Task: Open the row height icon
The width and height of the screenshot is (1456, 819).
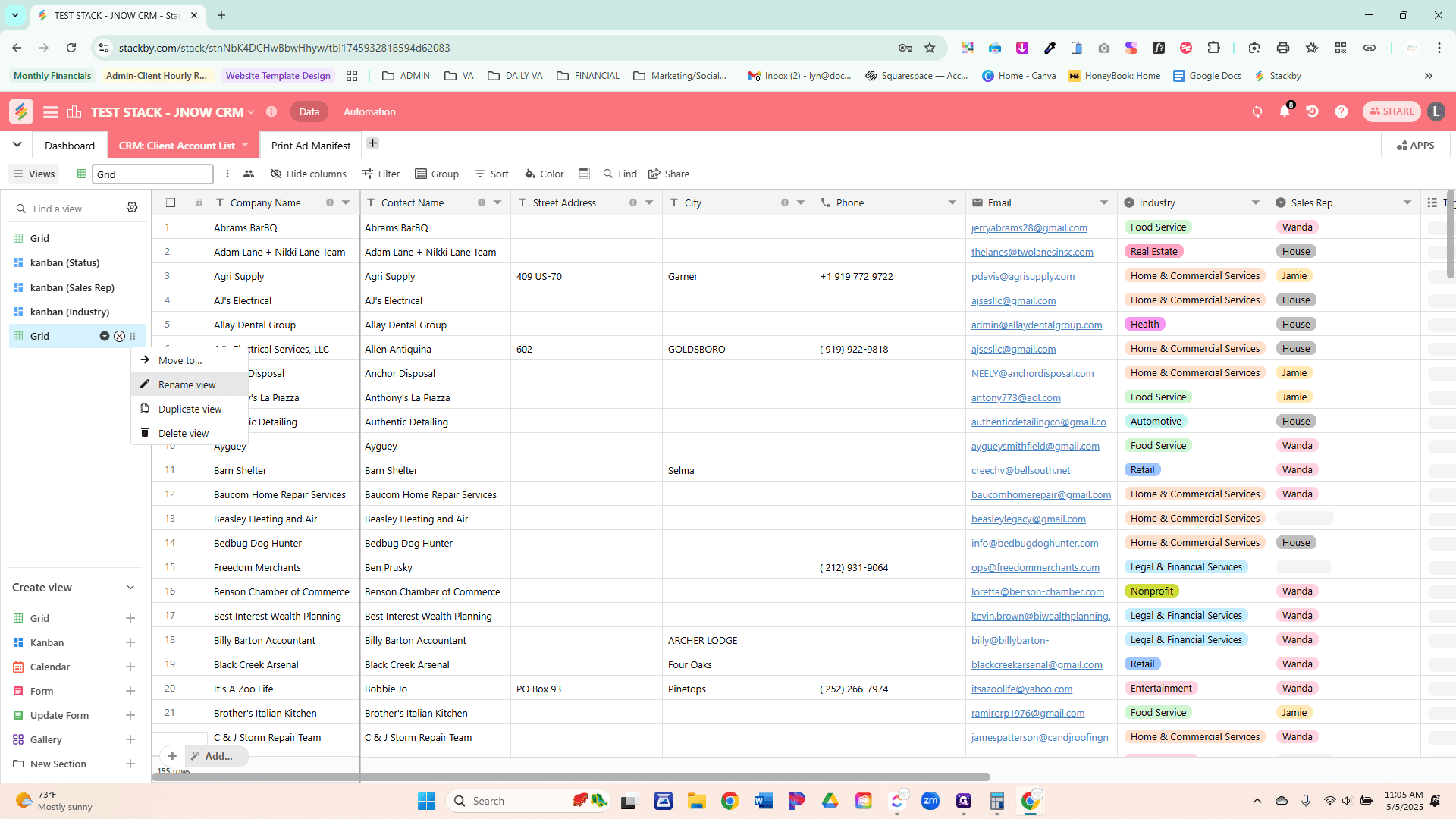Action: point(584,174)
